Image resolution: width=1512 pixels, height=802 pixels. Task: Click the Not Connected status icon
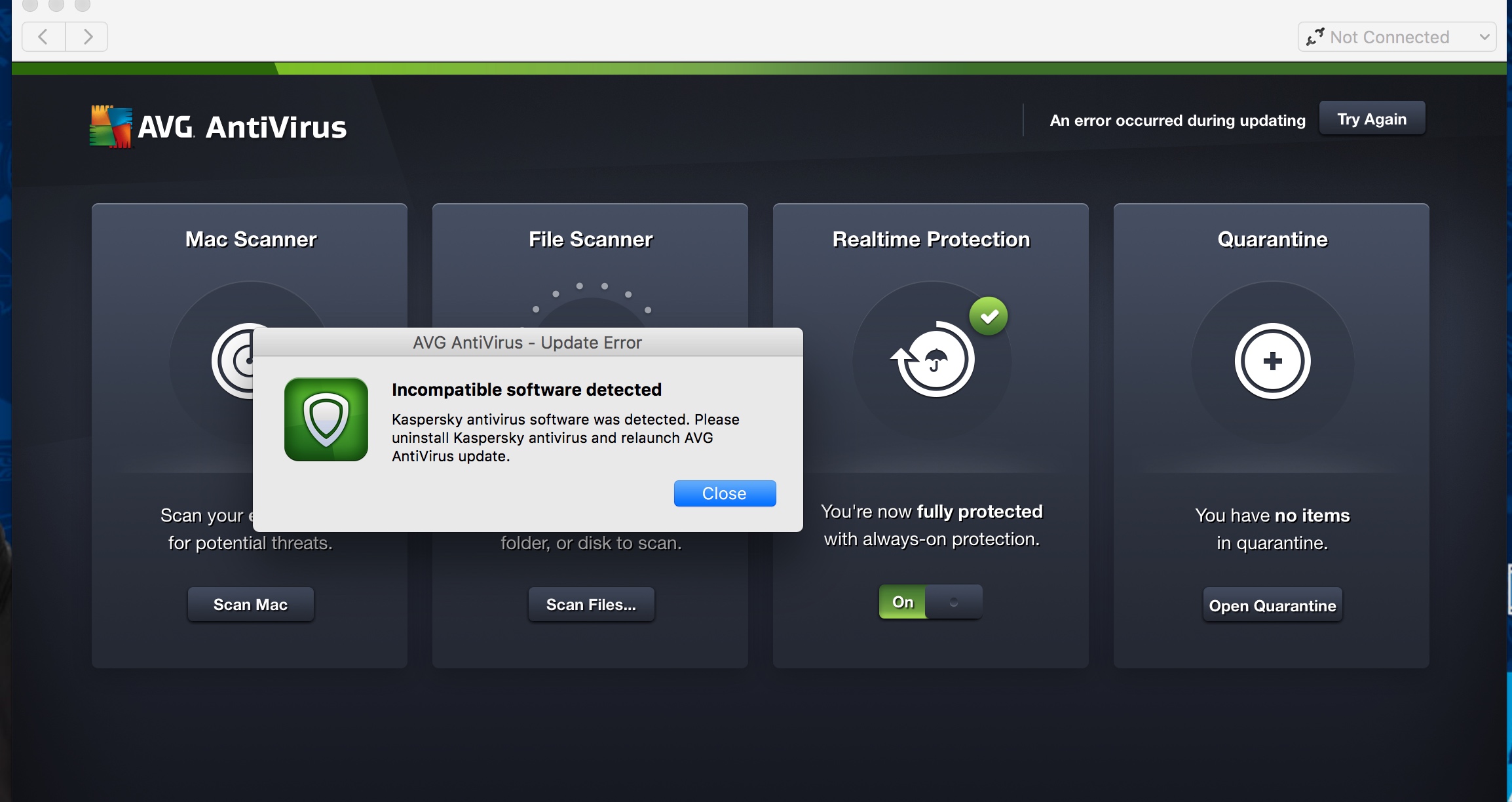pyautogui.click(x=1315, y=37)
